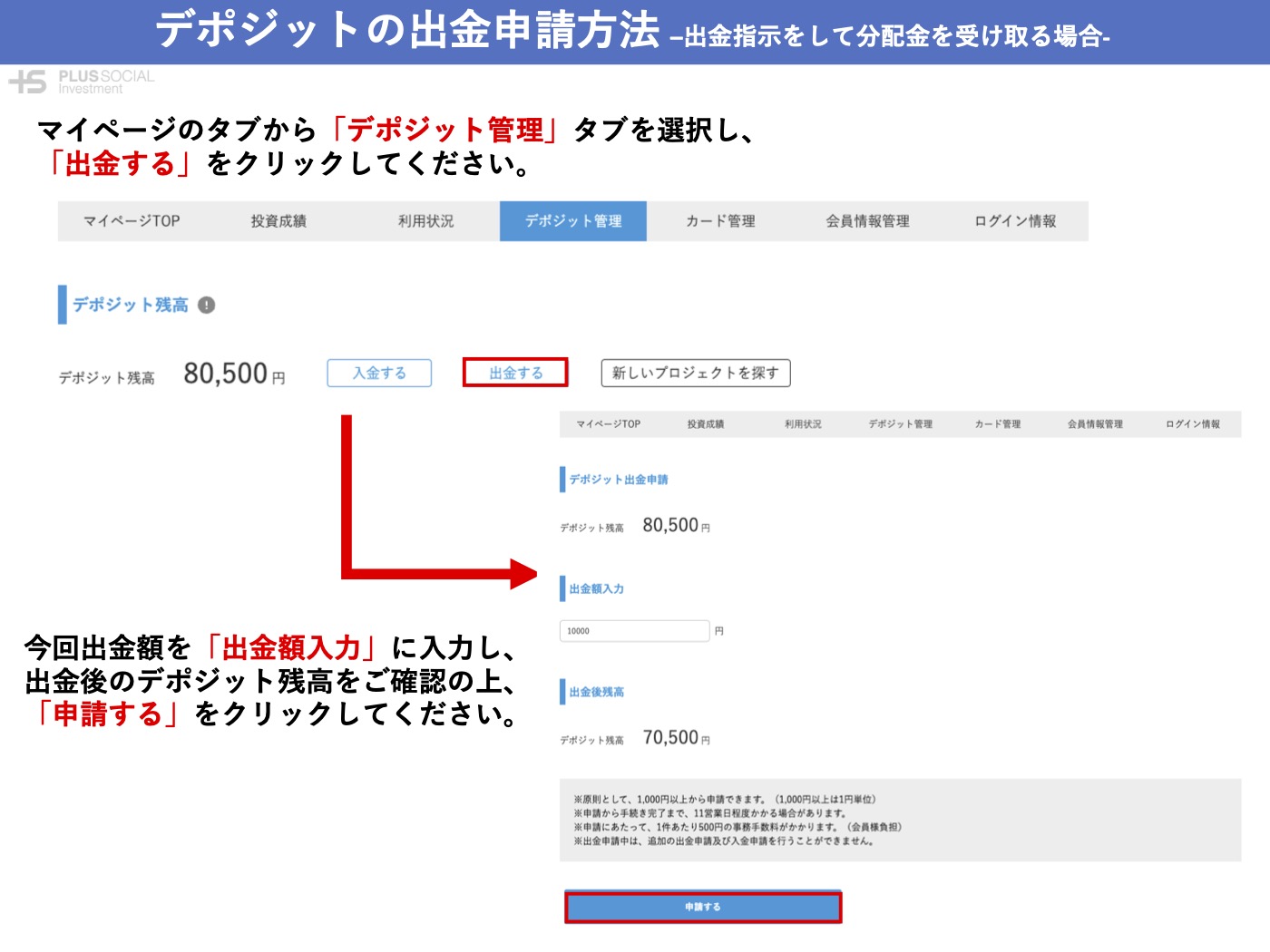Screen dimensions: 1270x952
Task: Click note about 1,000円 minimum application
Action: pyautogui.click(x=725, y=800)
